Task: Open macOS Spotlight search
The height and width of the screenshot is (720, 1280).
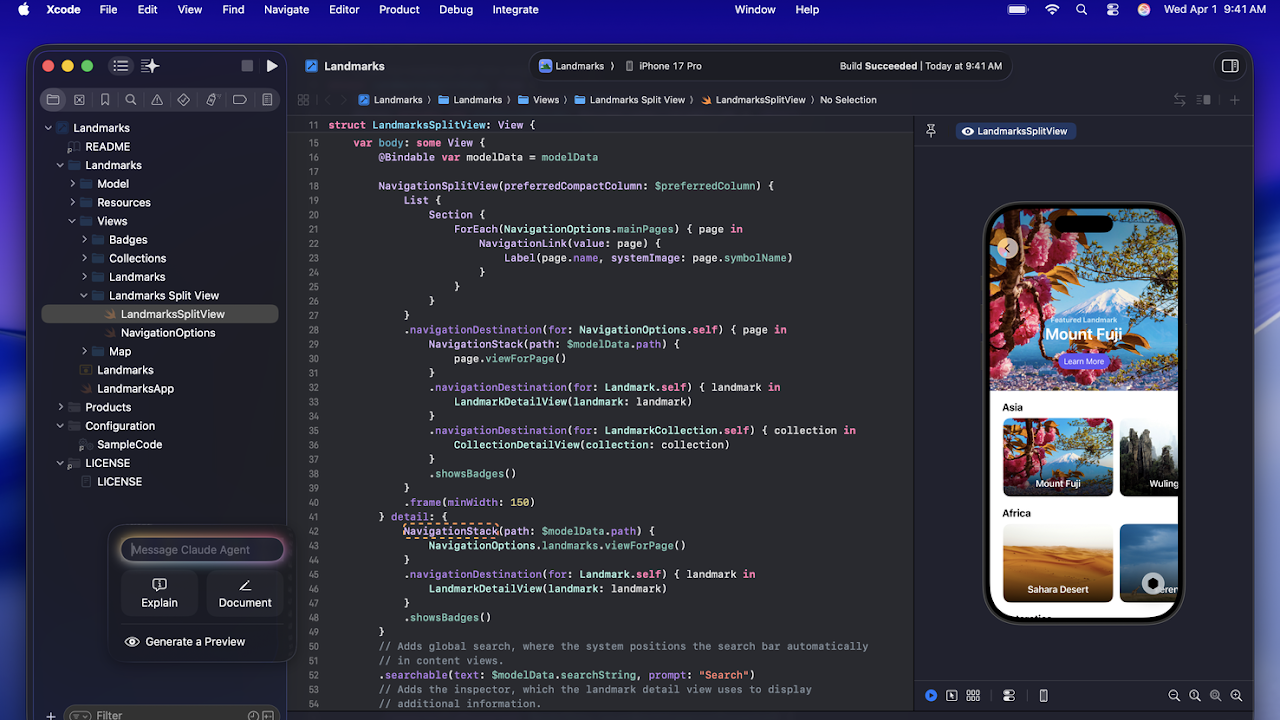Action: click(x=1082, y=9)
